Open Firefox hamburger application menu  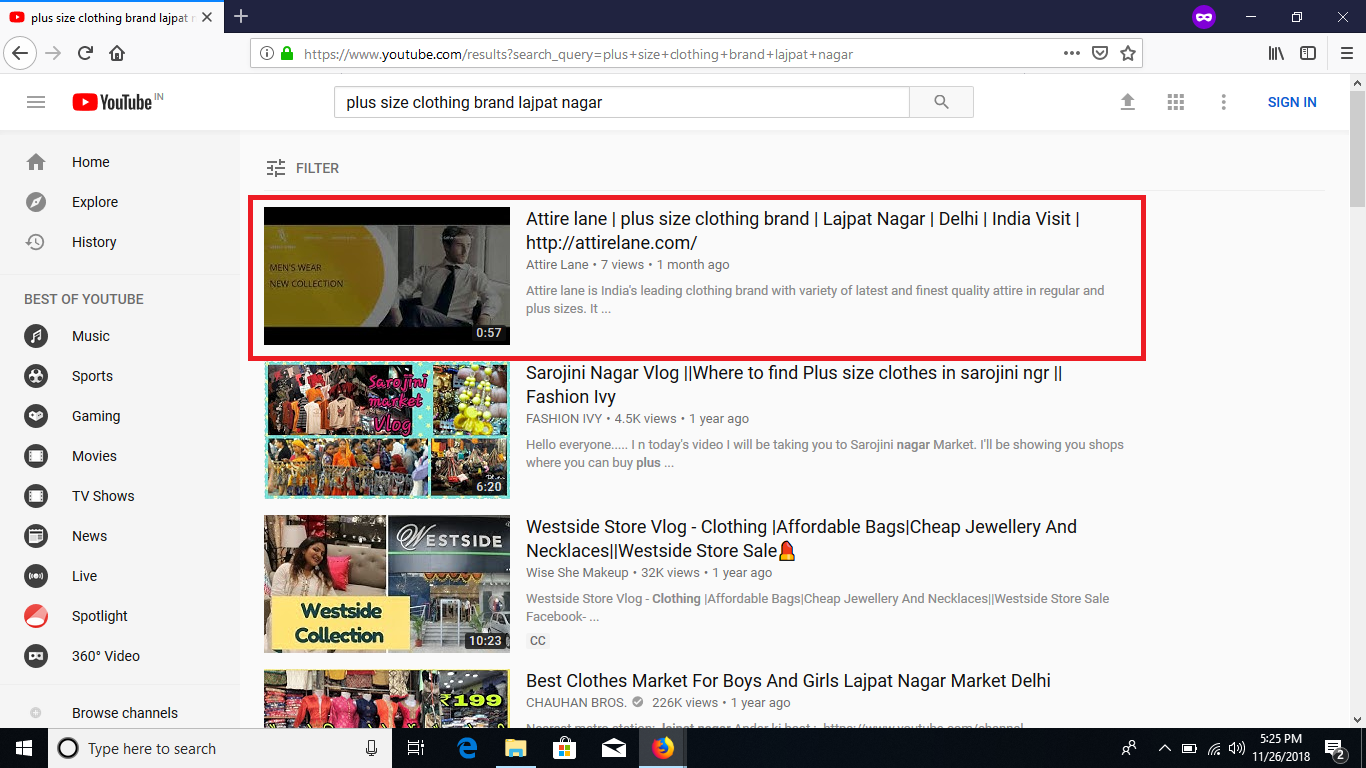pyautogui.click(x=1346, y=53)
